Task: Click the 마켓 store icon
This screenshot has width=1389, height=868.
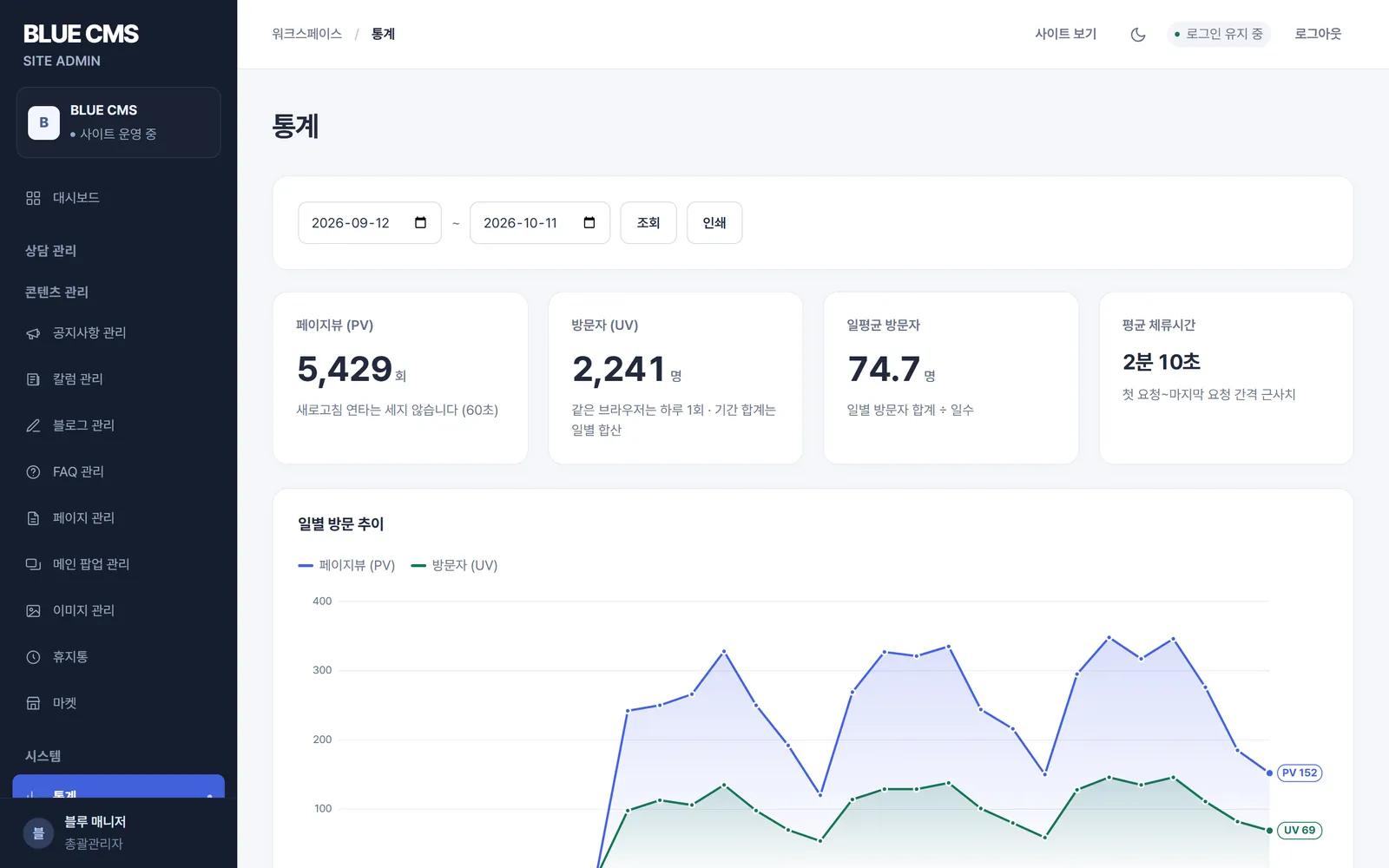Action: click(33, 703)
